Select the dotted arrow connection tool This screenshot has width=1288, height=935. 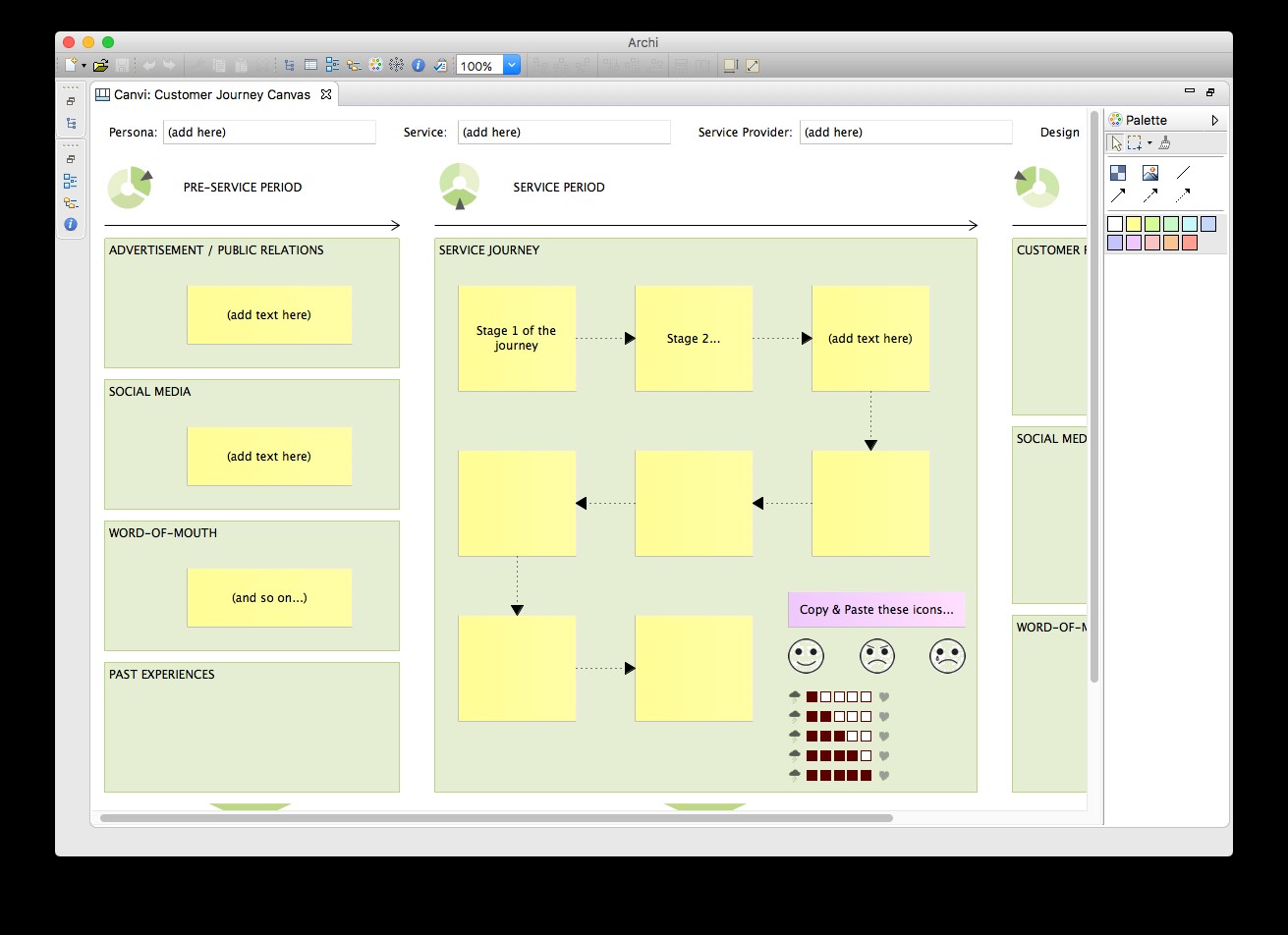1182,195
